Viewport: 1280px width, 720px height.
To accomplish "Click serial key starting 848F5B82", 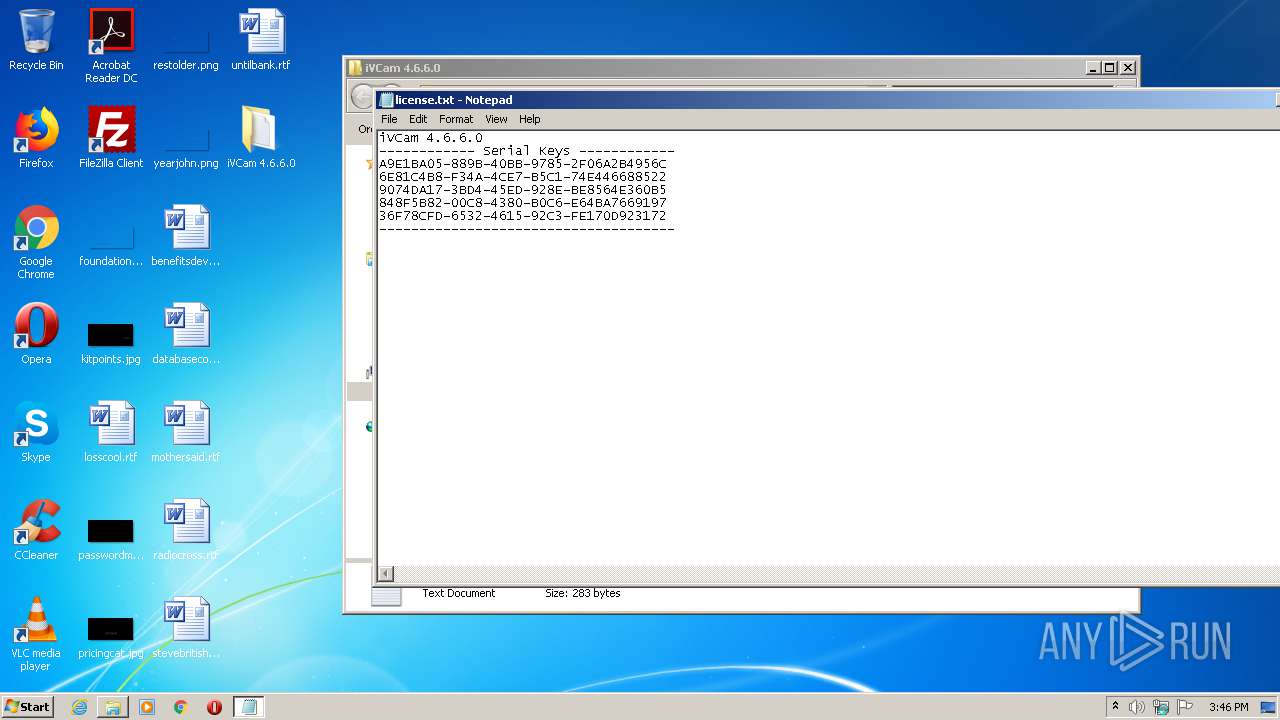I will 522,203.
